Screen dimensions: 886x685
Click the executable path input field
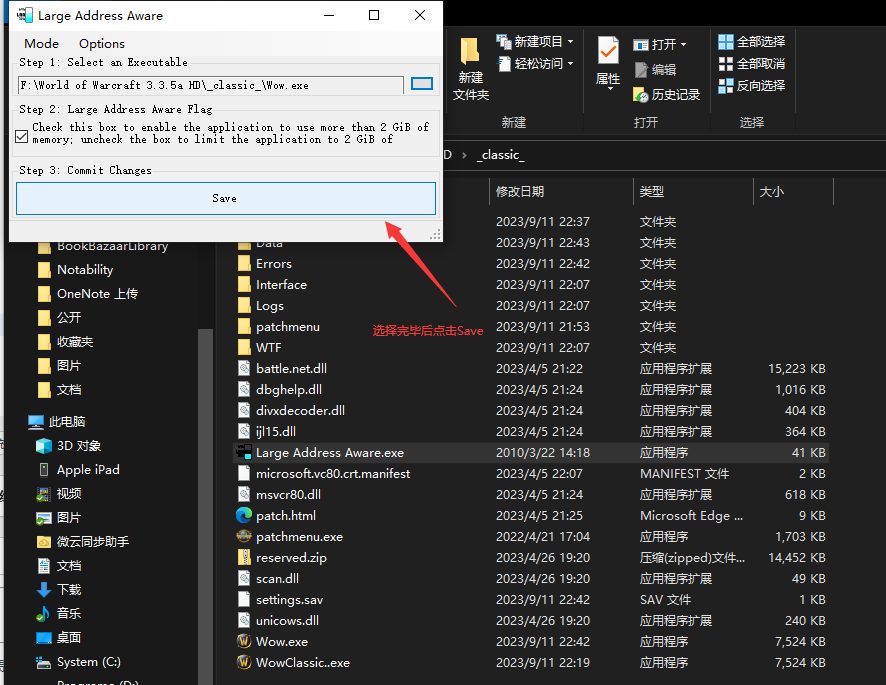pyautogui.click(x=211, y=85)
